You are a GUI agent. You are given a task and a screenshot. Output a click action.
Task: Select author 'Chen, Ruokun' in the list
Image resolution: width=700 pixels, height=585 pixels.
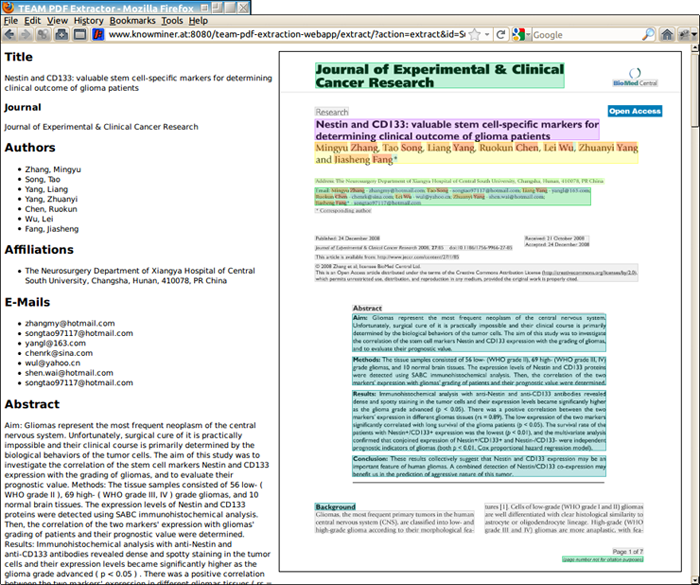[51, 209]
